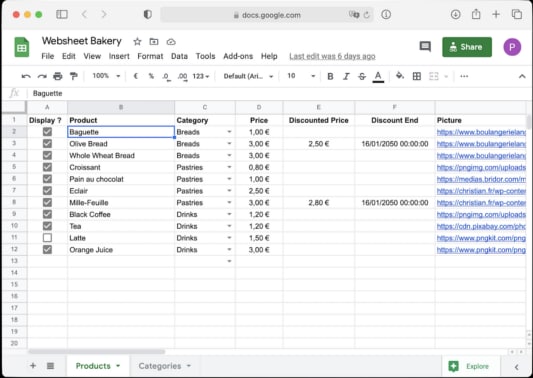Check the Display box for Latte
The height and width of the screenshot is (378, 533).
47,238
